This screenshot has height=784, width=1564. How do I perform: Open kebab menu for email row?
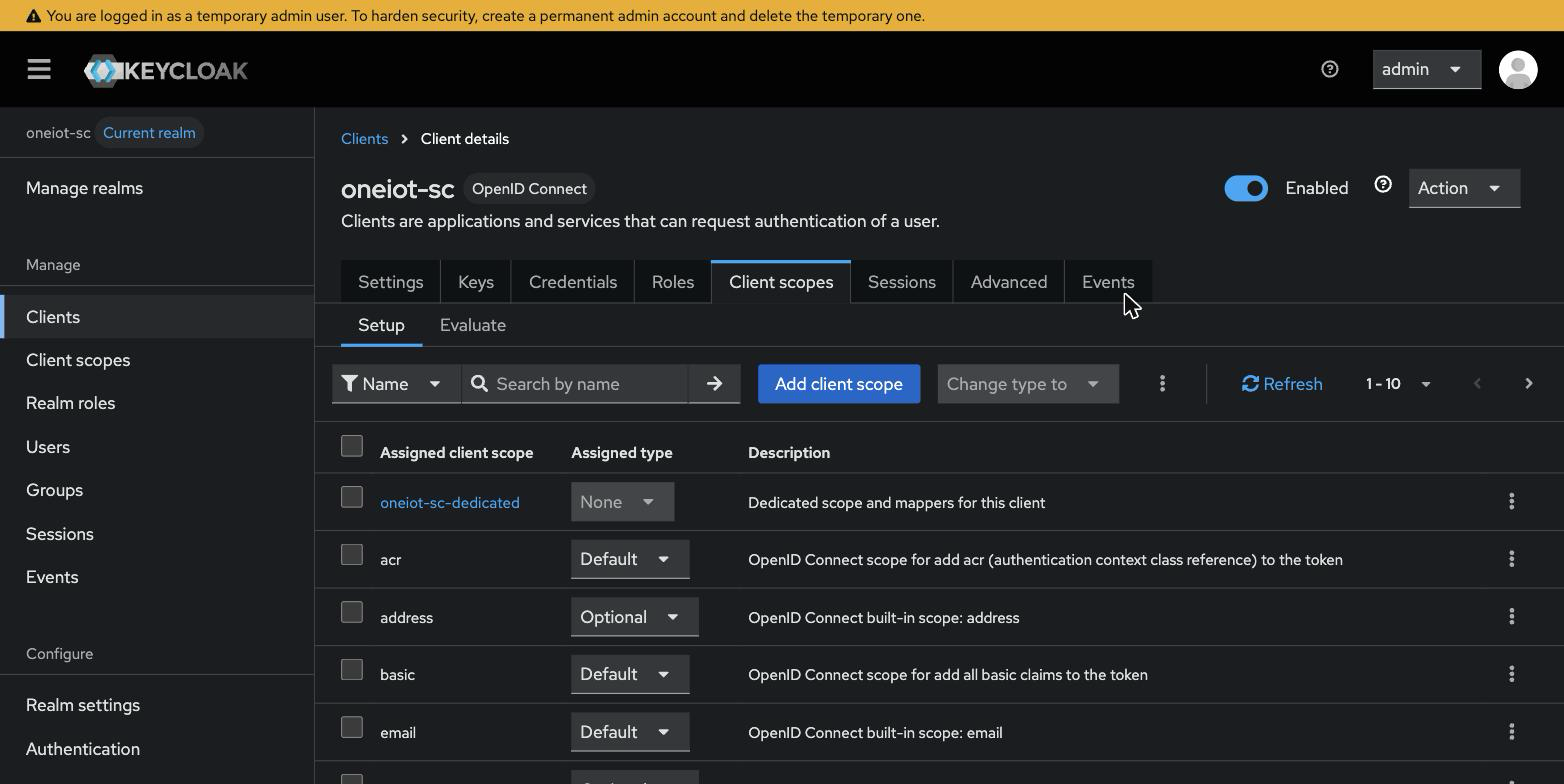point(1511,732)
